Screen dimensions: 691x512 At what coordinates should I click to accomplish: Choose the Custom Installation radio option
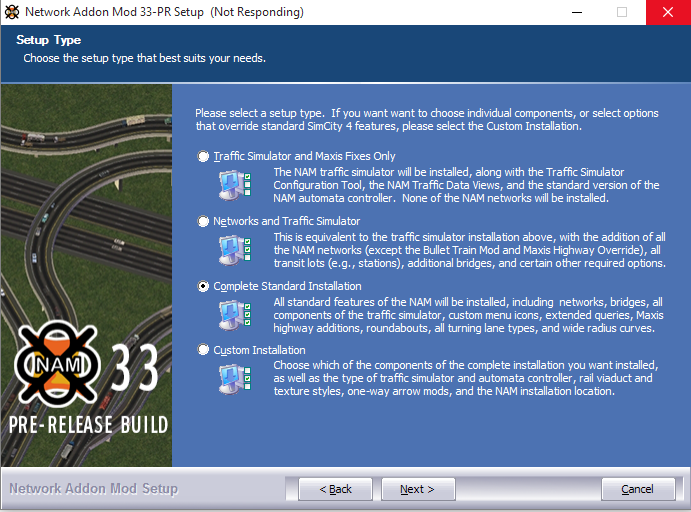coord(203,350)
